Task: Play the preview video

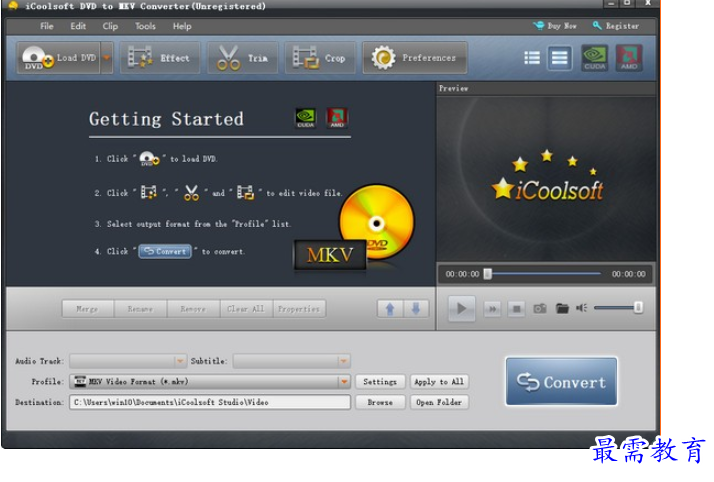Action: 461,309
